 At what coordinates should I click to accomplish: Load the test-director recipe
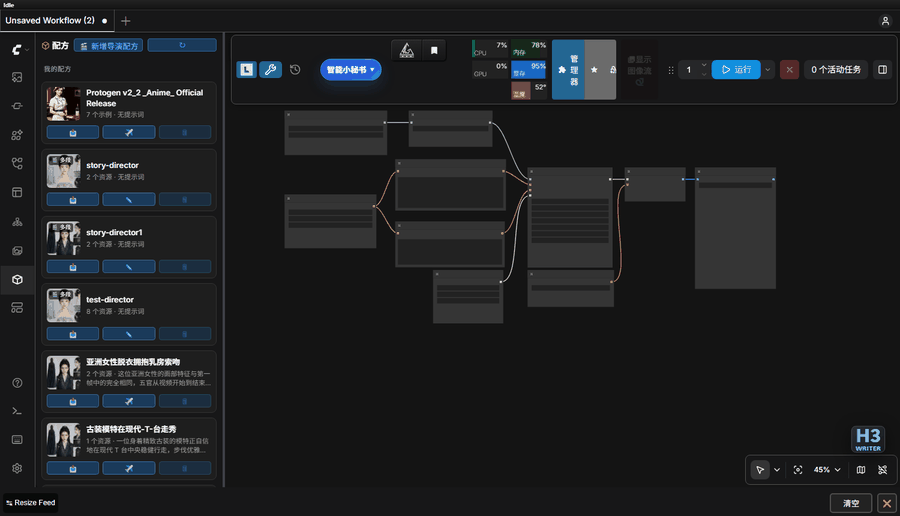click(73, 334)
